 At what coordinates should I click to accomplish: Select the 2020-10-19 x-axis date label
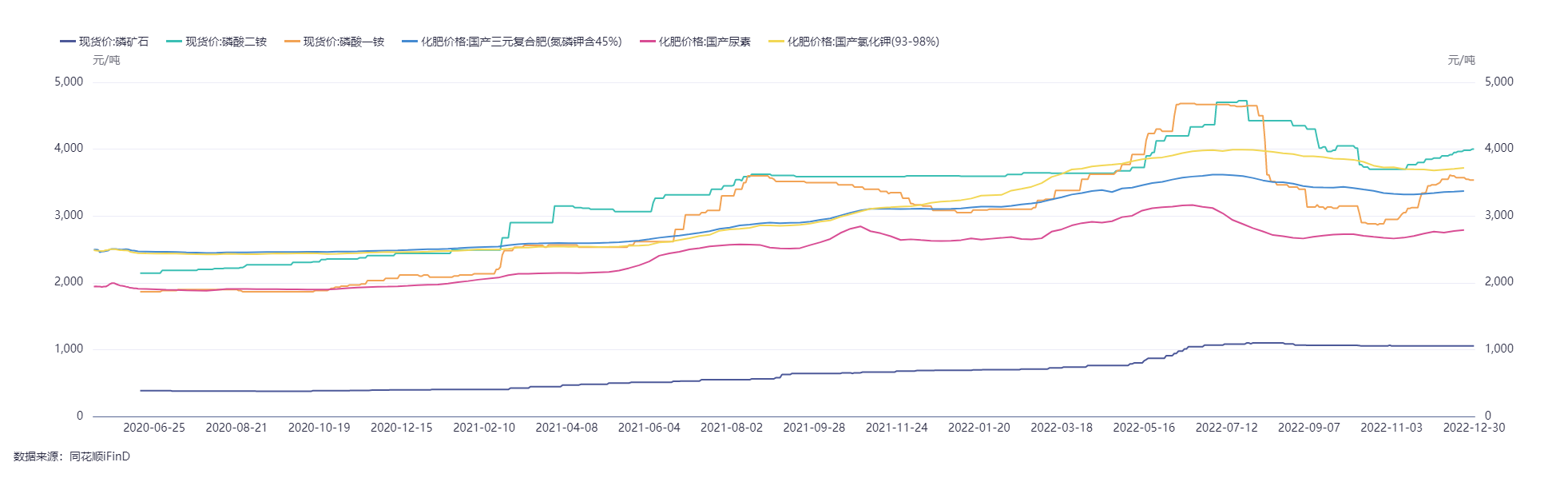[319, 428]
